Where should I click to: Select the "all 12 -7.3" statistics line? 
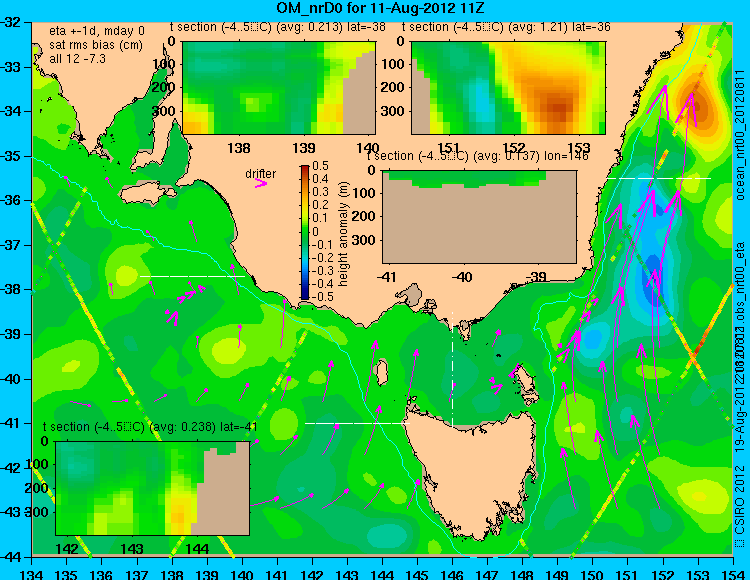point(77,59)
